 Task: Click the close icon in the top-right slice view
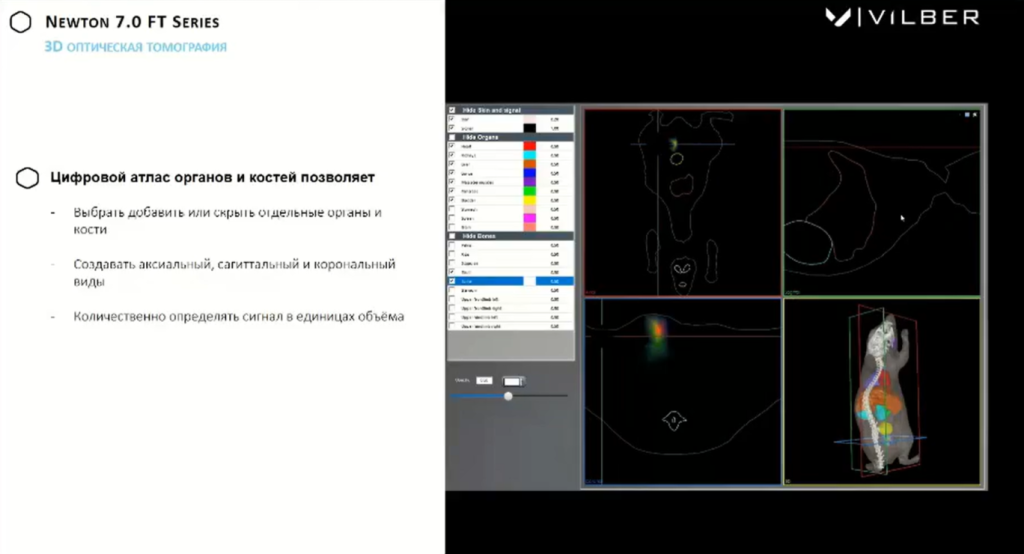(975, 115)
